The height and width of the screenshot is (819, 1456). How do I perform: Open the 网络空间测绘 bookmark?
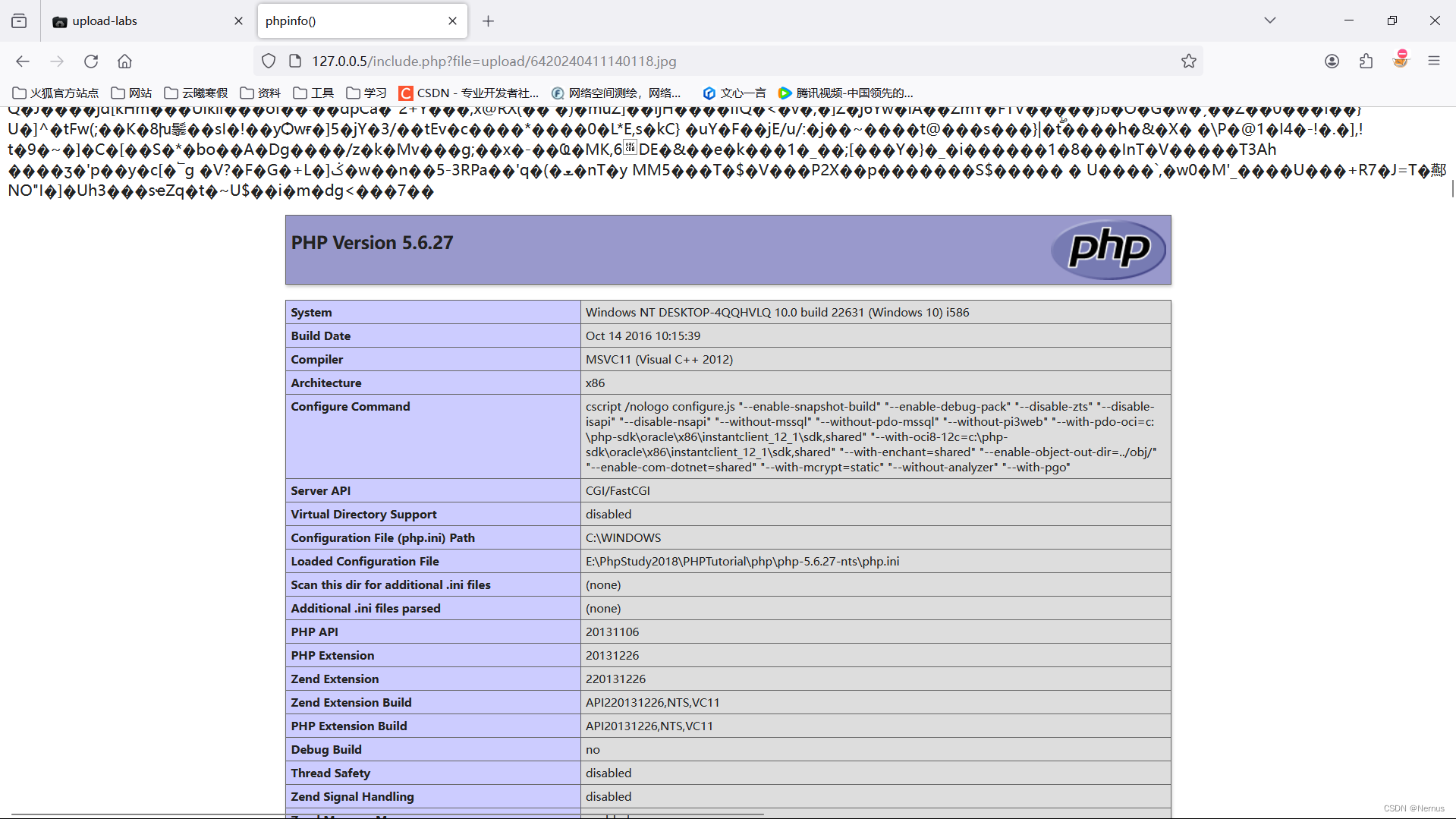616,93
